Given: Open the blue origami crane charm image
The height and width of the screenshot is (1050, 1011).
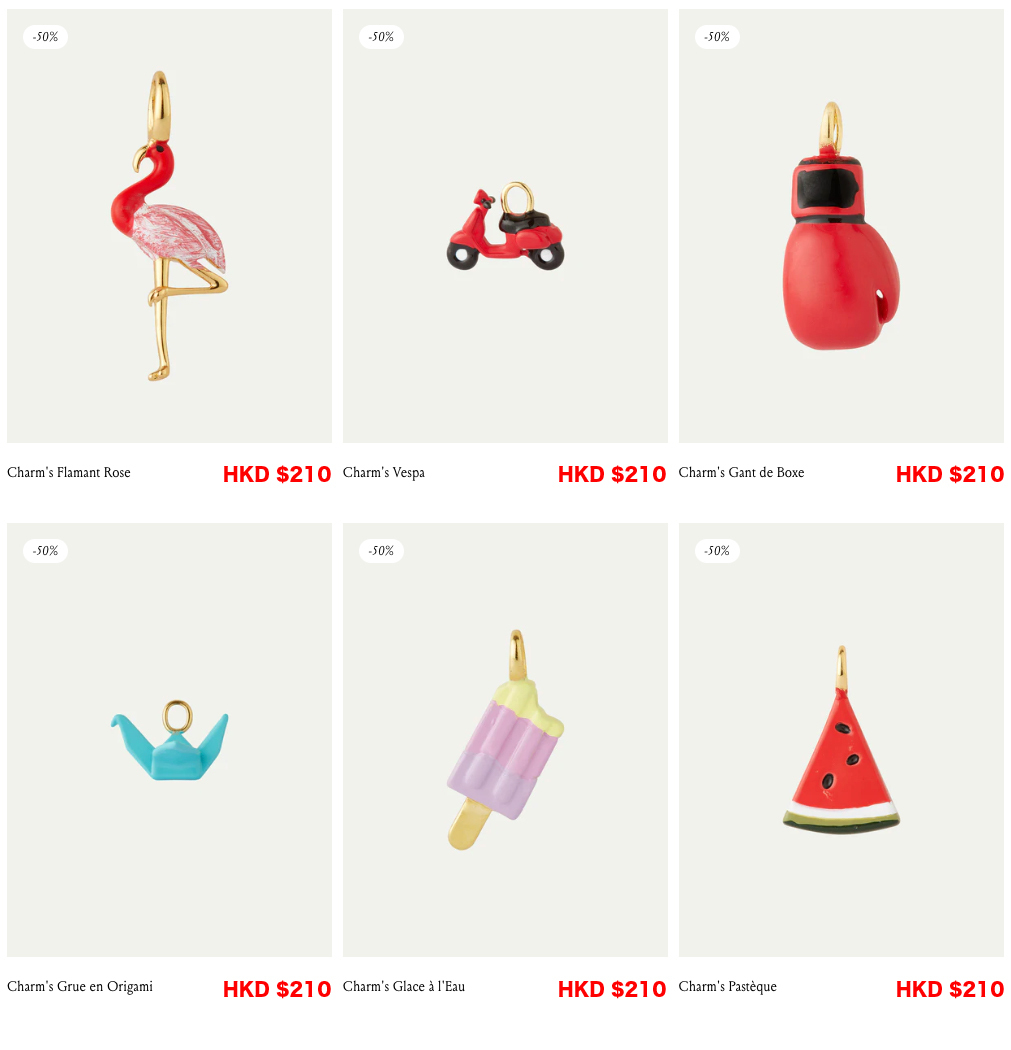Looking at the screenshot, I should [x=169, y=740].
